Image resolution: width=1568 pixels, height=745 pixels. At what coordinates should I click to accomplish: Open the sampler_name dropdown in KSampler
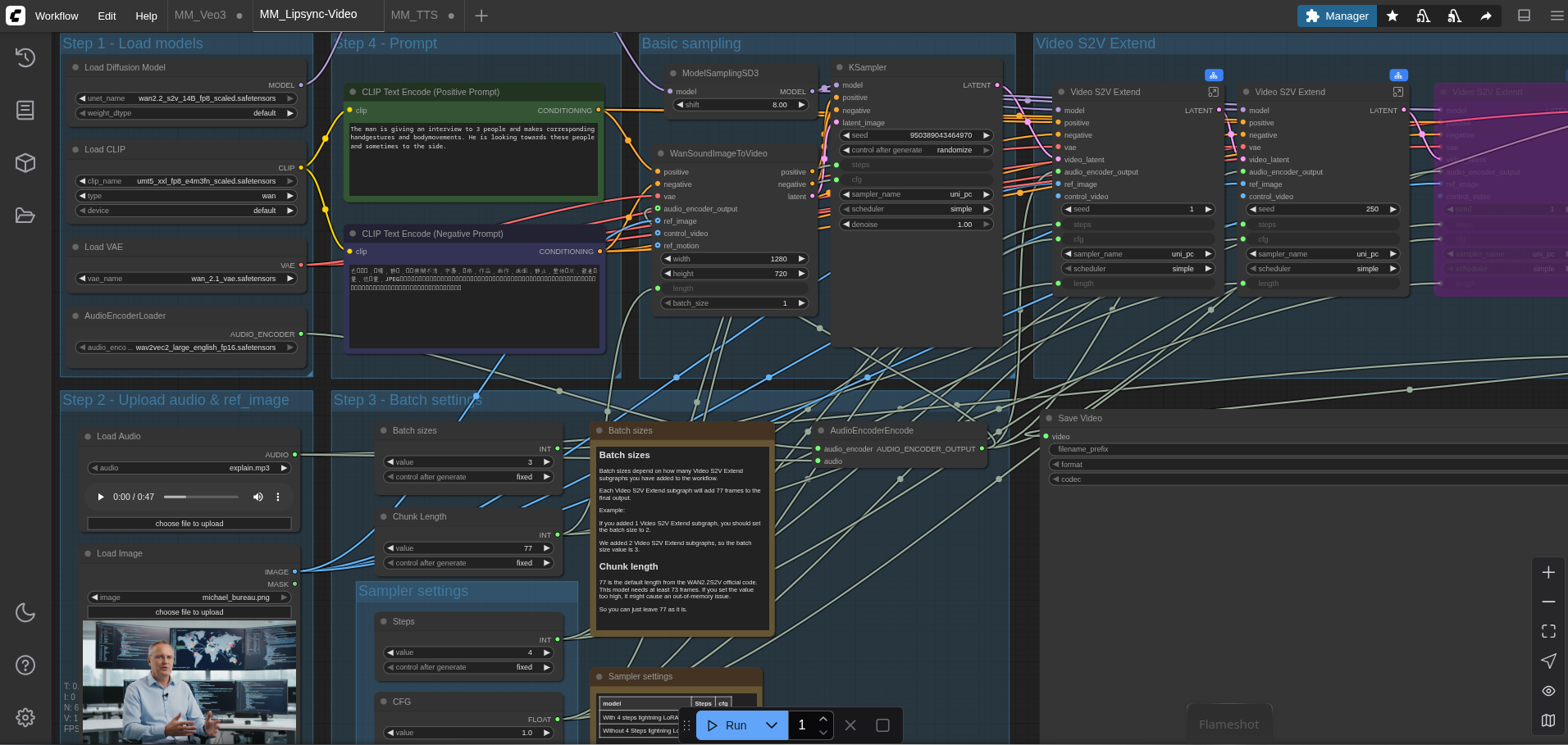click(x=916, y=194)
